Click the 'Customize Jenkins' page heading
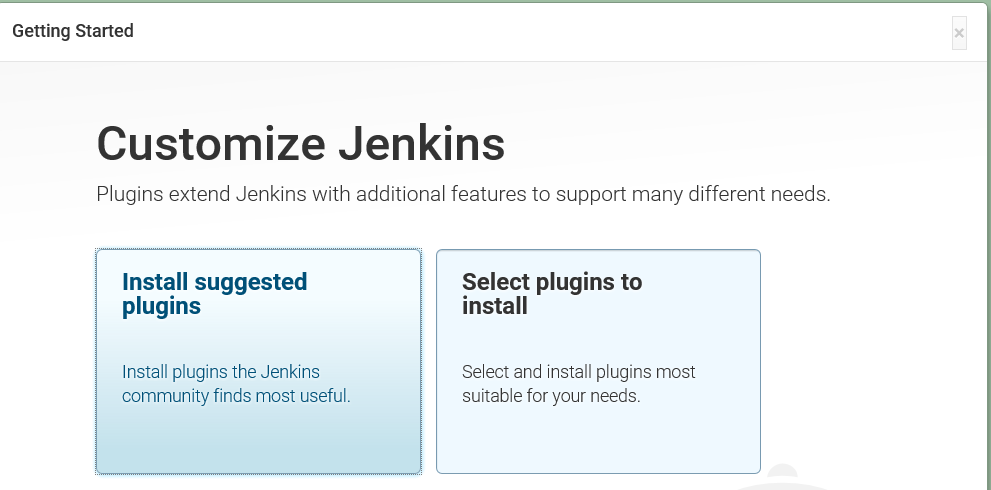Image resolution: width=991 pixels, height=490 pixels. (300, 144)
